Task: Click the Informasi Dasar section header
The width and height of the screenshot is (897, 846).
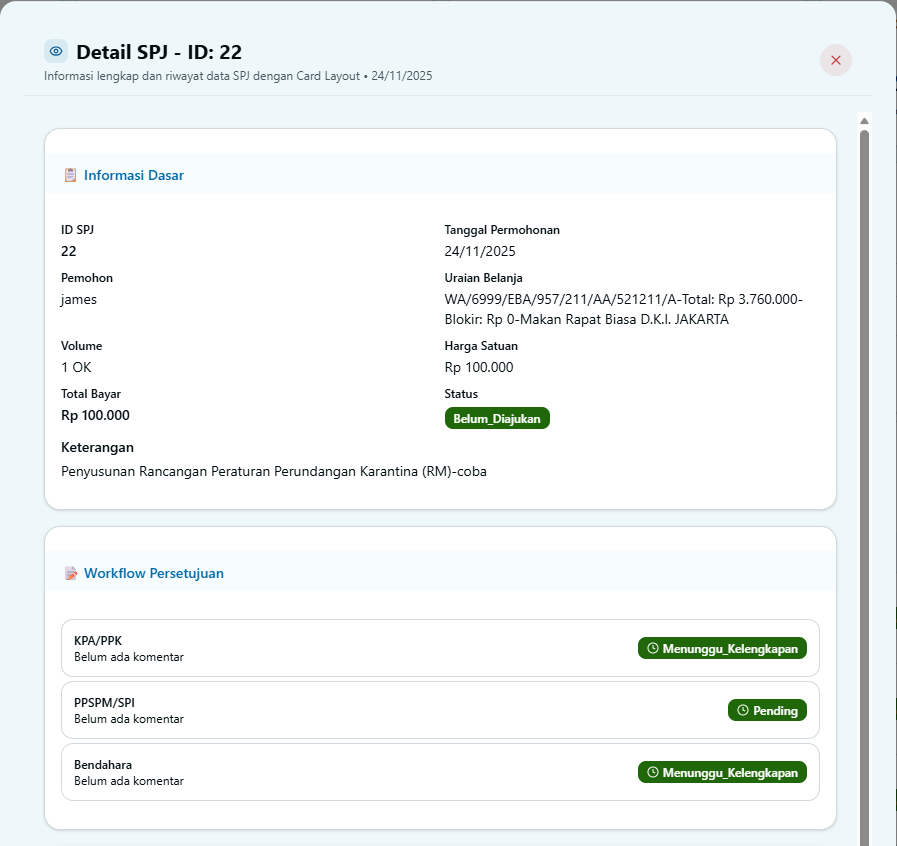Action: pos(133,175)
